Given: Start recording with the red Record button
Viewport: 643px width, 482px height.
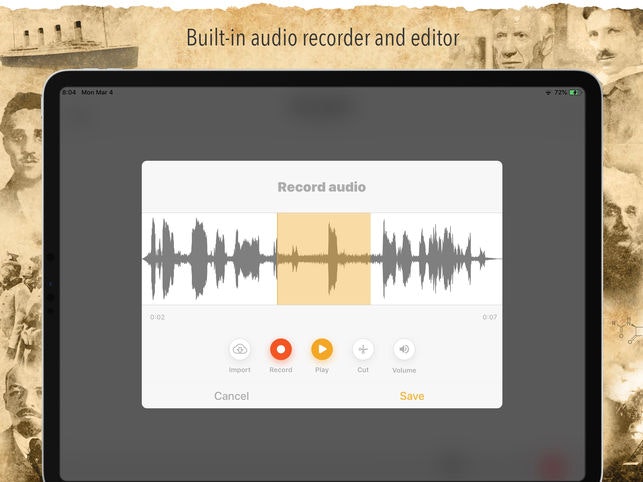Looking at the screenshot, I should pos(281,349).
